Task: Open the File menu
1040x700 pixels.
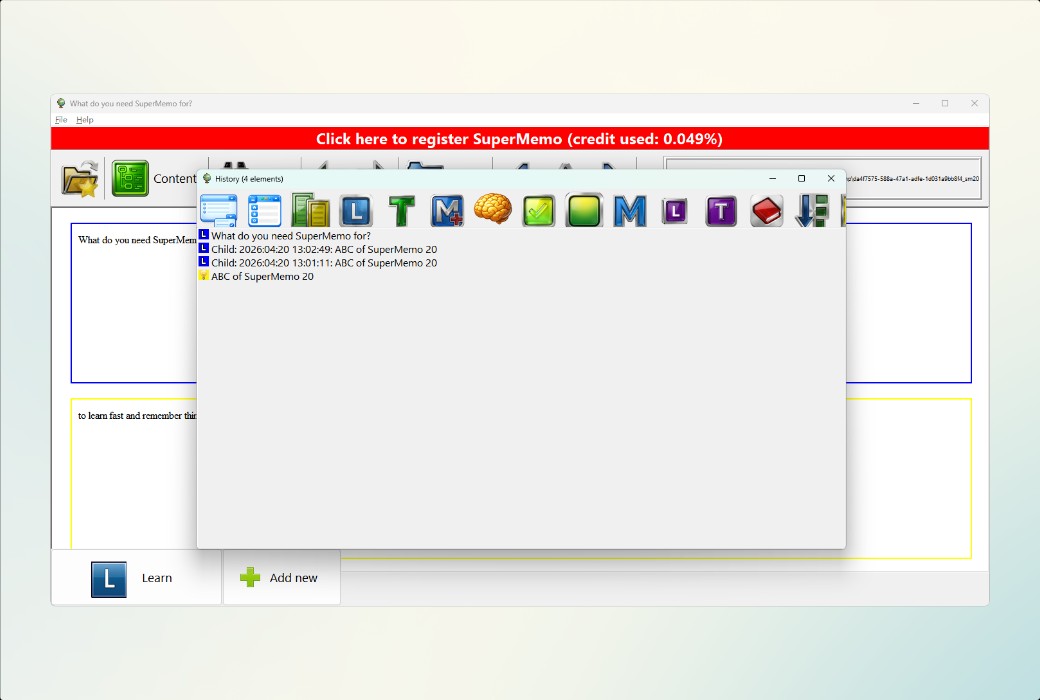Action: point(61,119)
